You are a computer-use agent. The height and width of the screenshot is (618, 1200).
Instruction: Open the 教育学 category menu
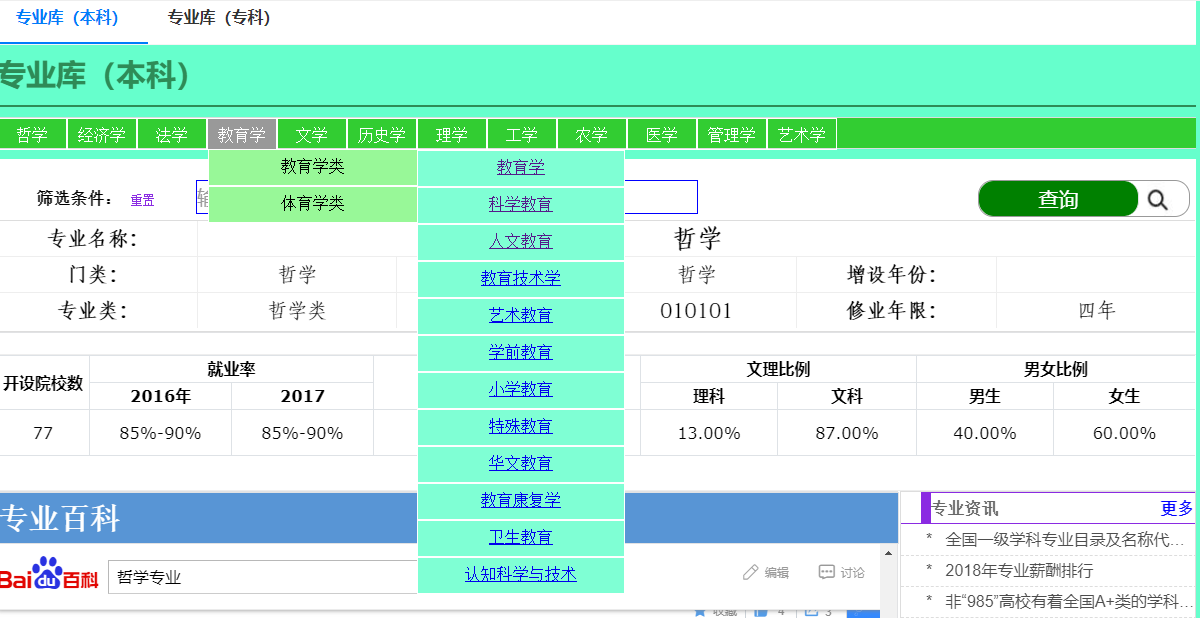pyautogui.click(x=242, y=134)
